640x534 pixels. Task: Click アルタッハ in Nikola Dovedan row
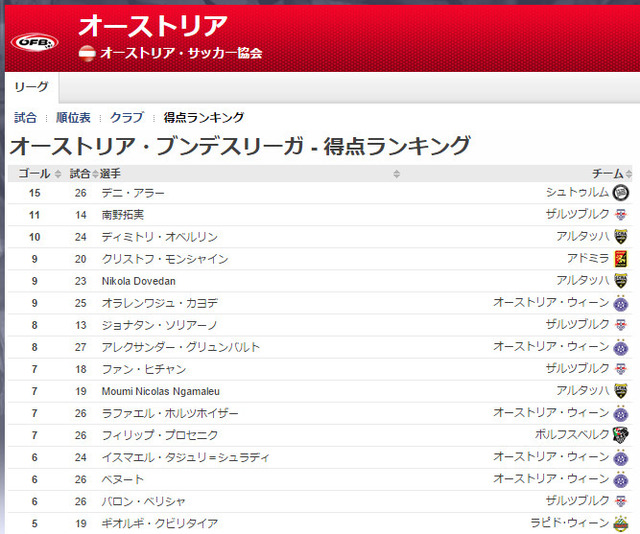(x=583, y=280)
